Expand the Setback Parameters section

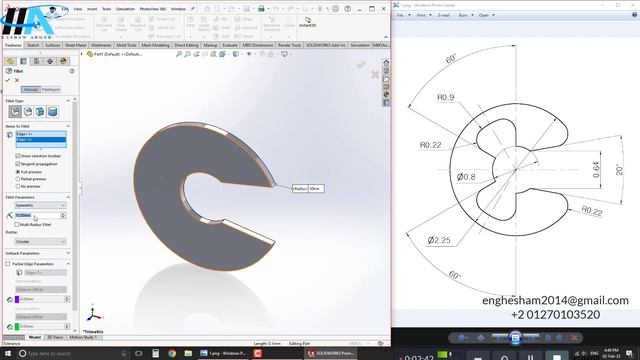pyautogui.click(x=68, y=253)
